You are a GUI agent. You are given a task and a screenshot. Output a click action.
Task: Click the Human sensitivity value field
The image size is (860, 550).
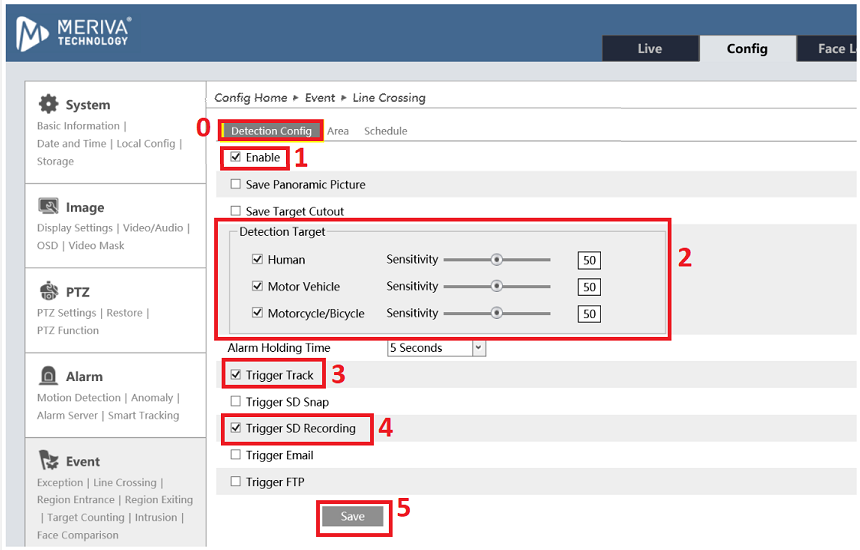[589, 261]
